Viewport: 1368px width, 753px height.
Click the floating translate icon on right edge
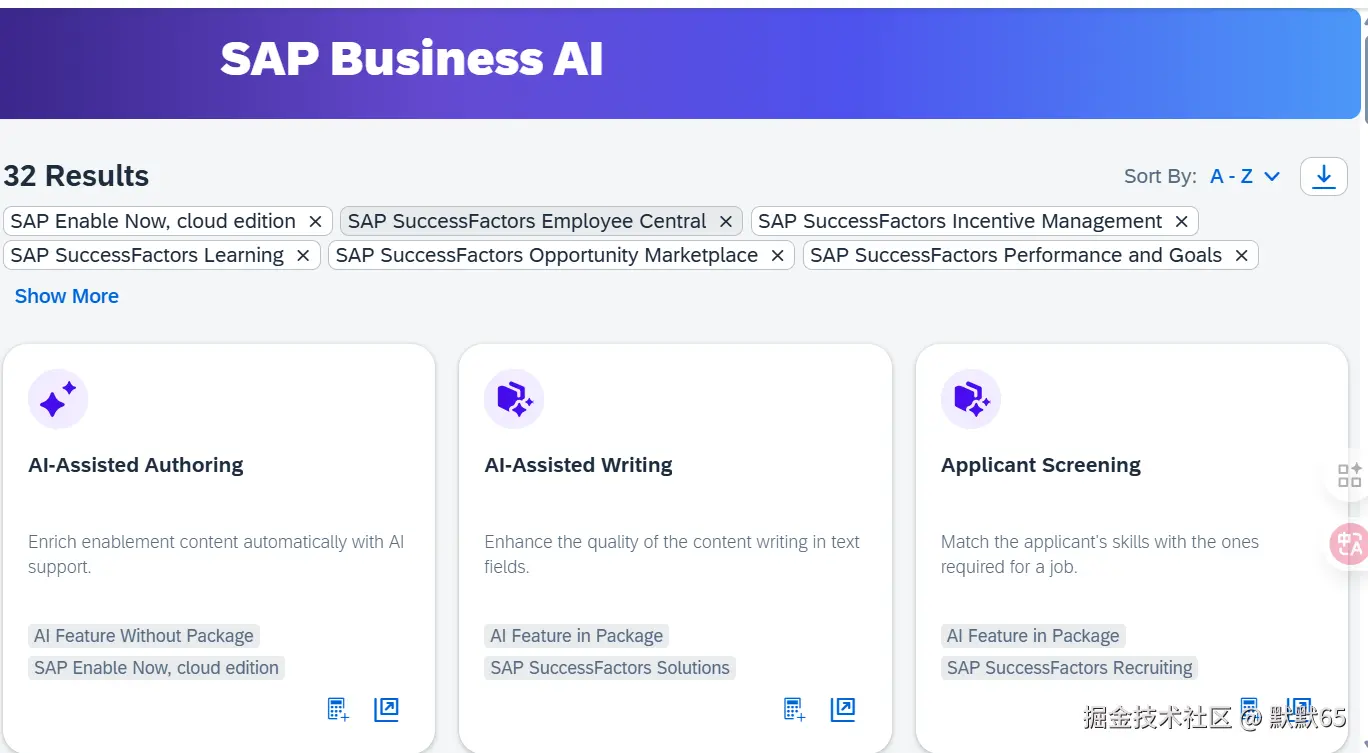pyautogui.click(x=1349, y=544)
